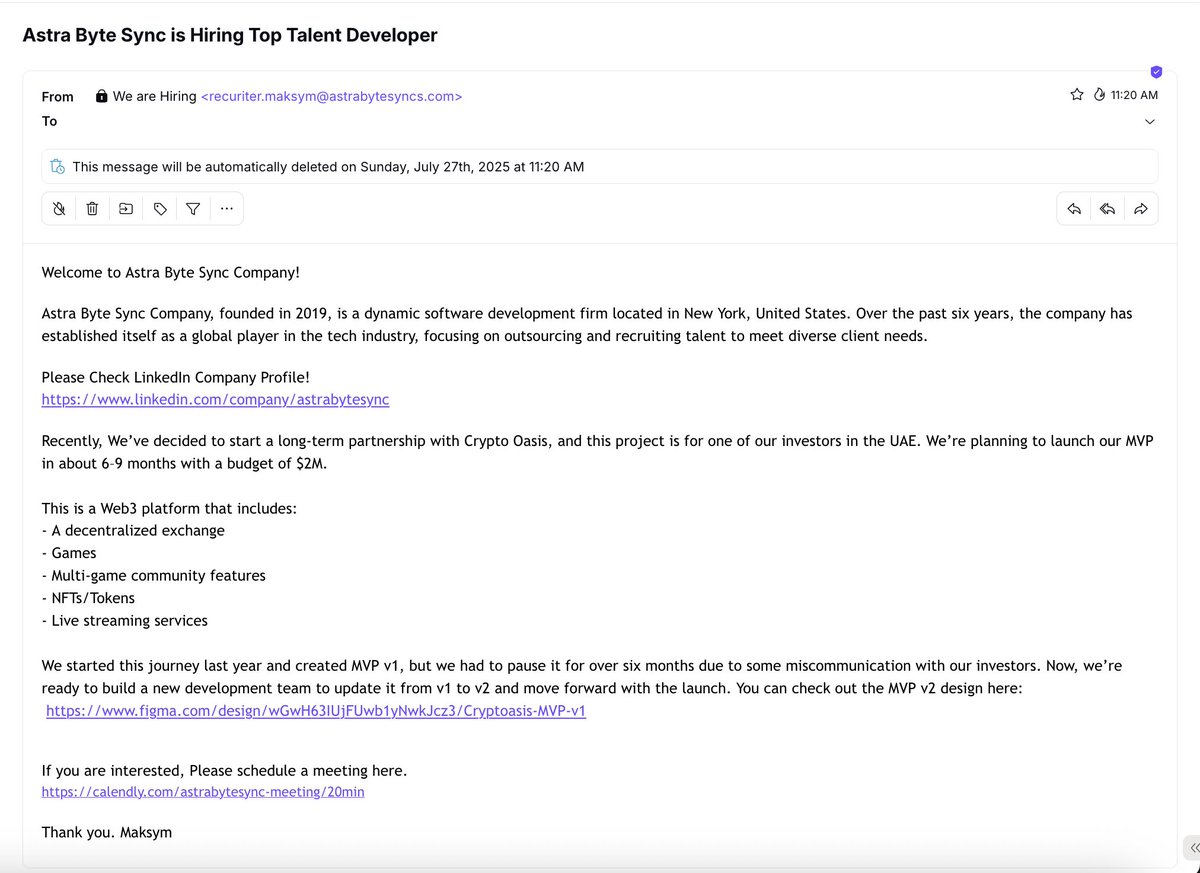
Task: Click the 'Thank you. Maksym' signature
Action: [x=107, y=832]
